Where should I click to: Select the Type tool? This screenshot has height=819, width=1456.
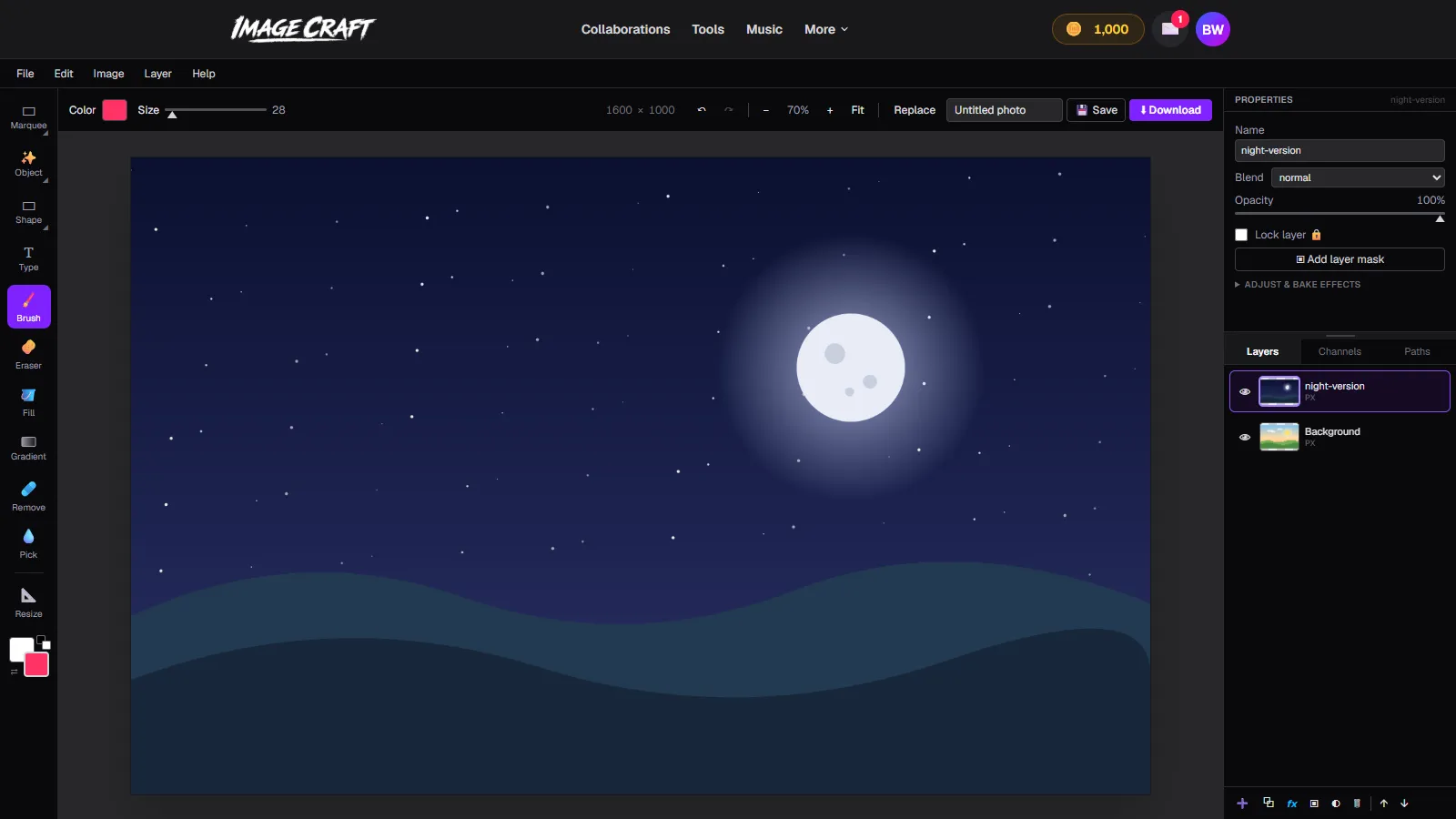click(28, 258)
